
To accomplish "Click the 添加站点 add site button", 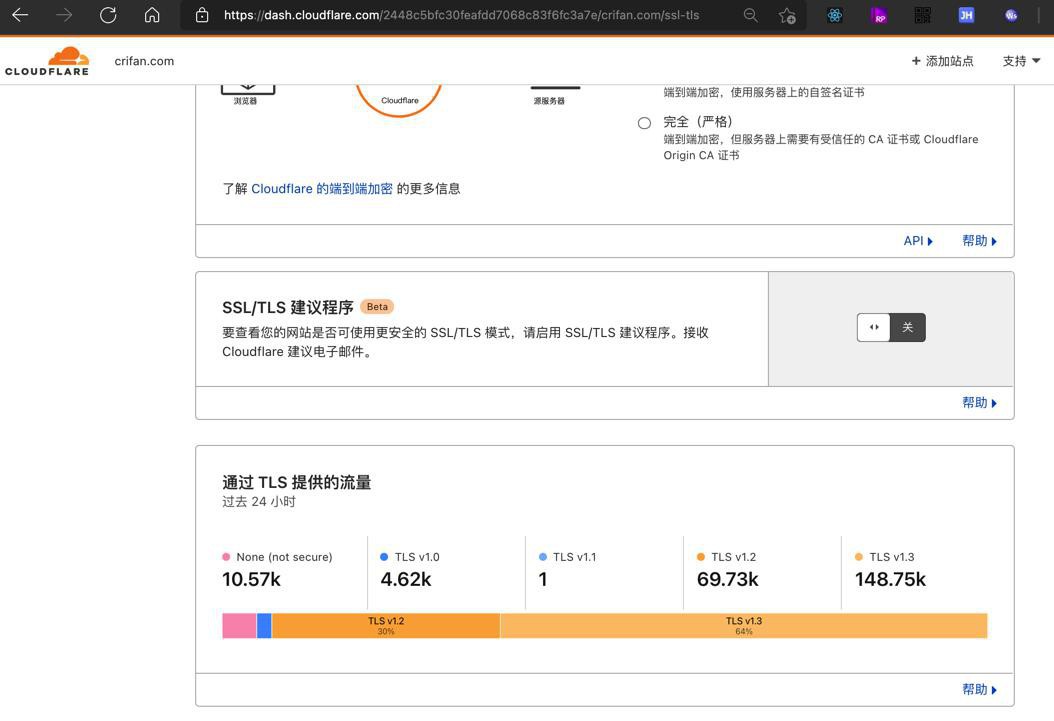I will (942, 61).
